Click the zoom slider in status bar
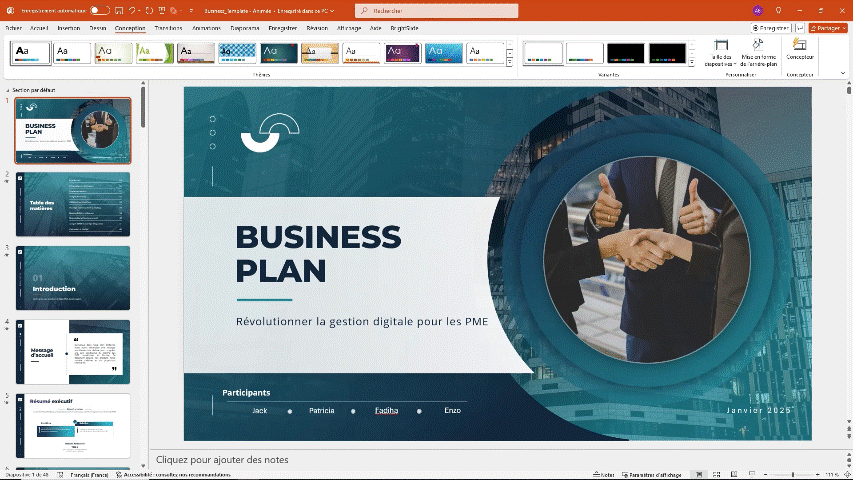Image resolution: width=853 pixels, height=480 pixels. (x=793, y=474)
